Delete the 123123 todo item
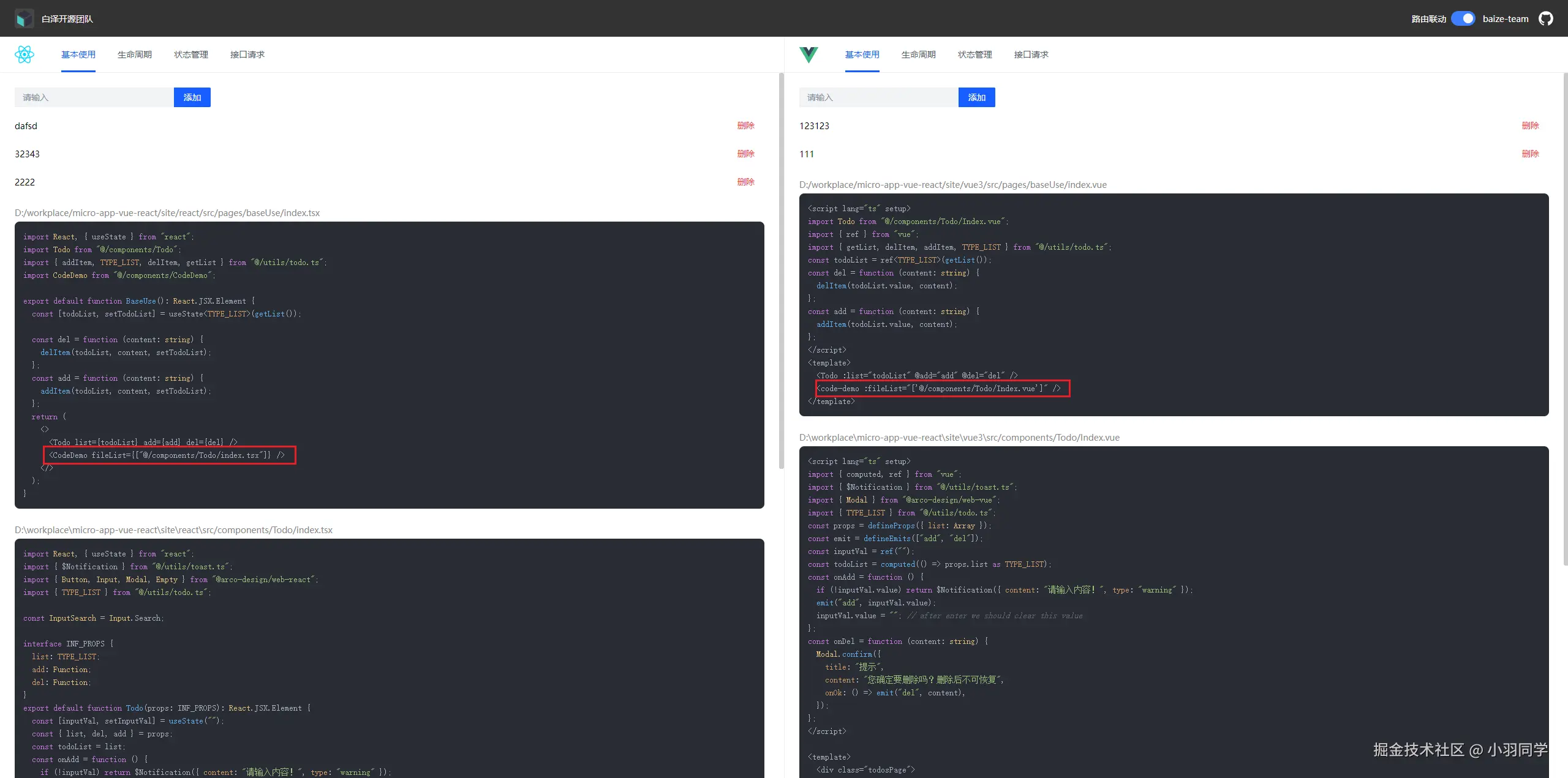Image resolution: width=1568 pixels, height=778 pixels. coord(1530,125)
